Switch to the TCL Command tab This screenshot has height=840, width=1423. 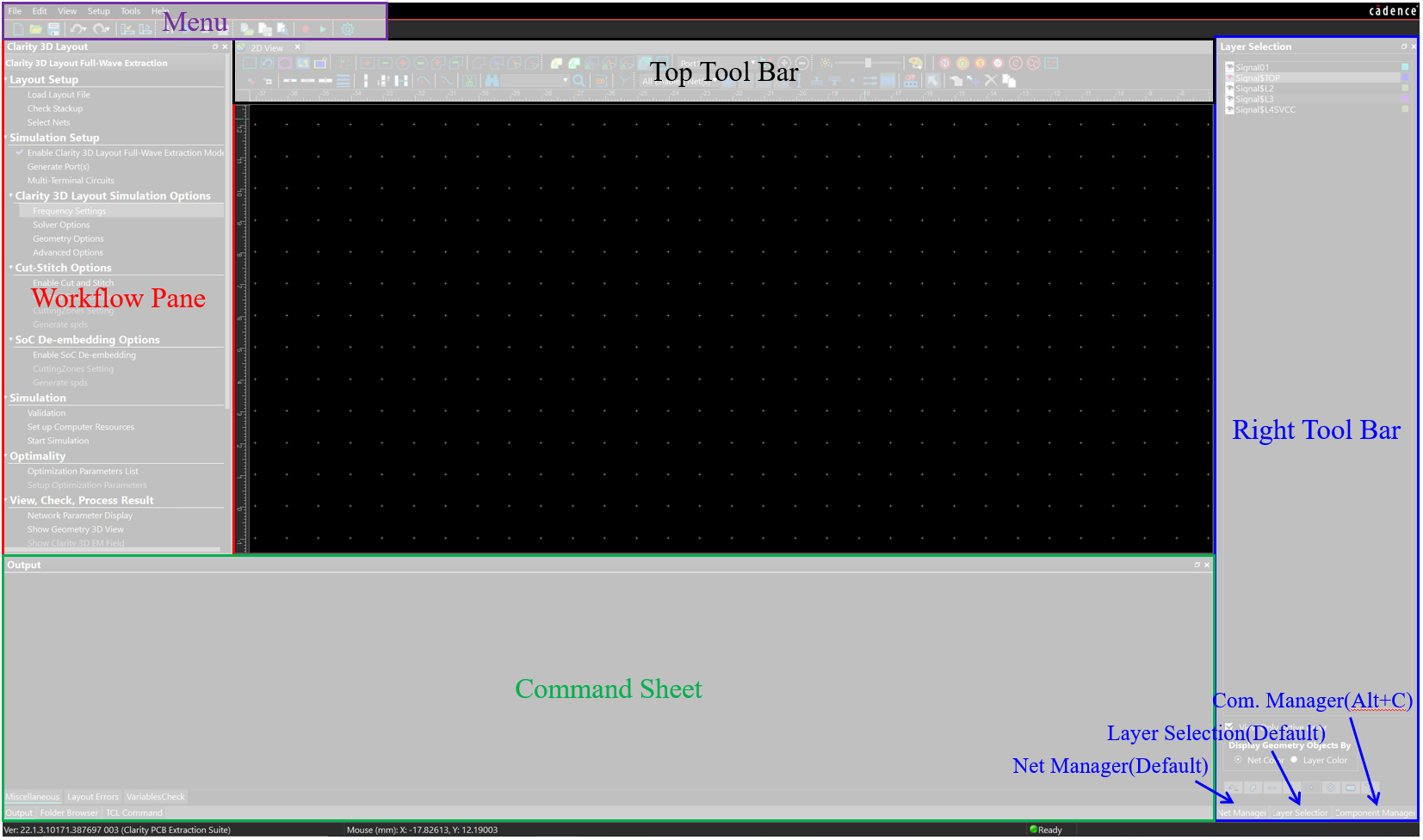tap(133, 812)
